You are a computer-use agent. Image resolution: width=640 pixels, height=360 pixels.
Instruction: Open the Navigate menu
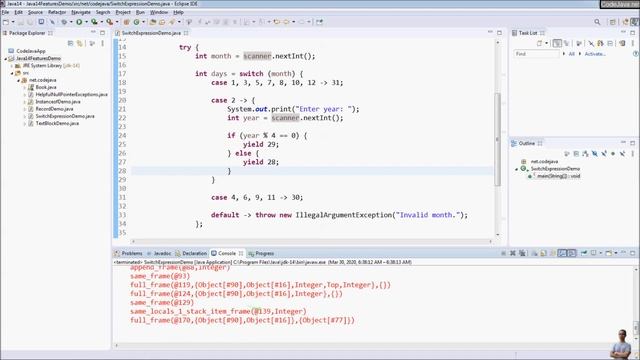tap(81, 12)
